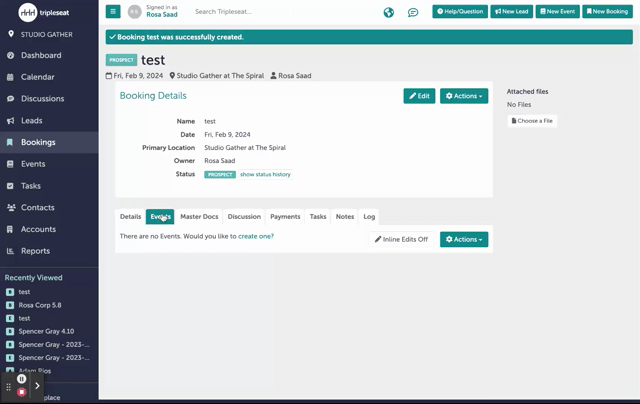The height and width of the screenshot is (404, 640).
Task: Switch to the Master Docs tab
Action: click(x=199, y=216)
